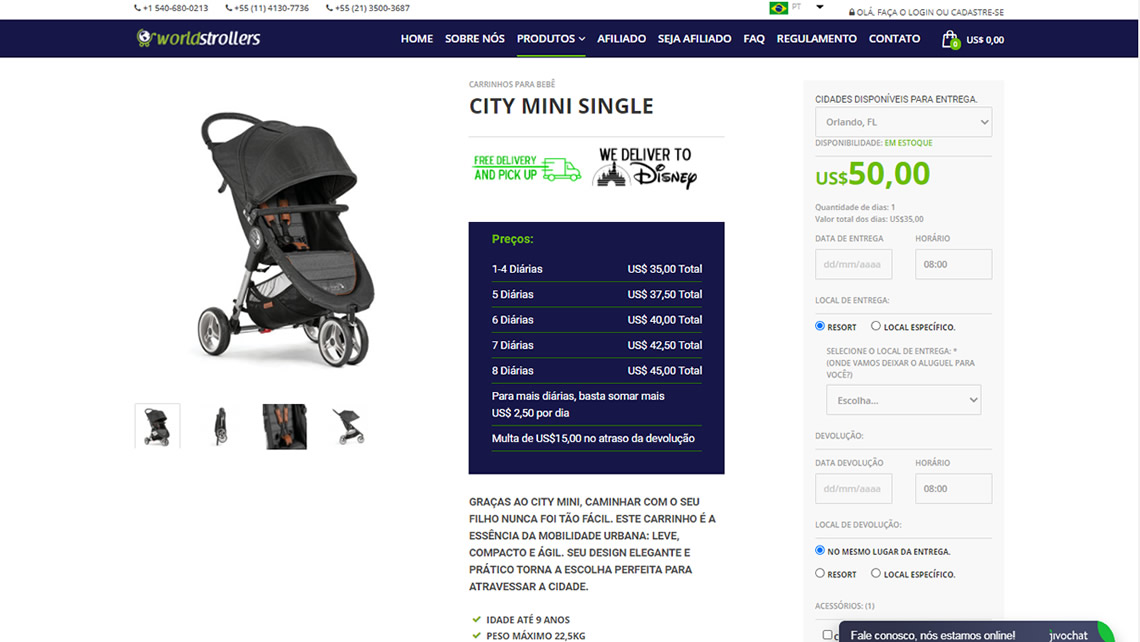Select No Mesmo Lugar da Entrega option
The image size is (1140, 642).
point(819,550)
